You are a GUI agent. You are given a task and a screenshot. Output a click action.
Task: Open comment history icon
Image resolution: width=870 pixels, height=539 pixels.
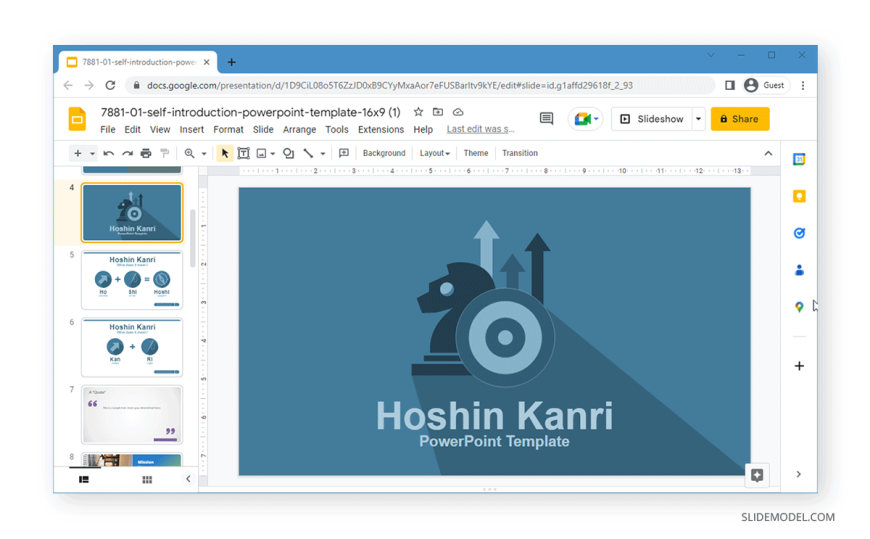546,119
